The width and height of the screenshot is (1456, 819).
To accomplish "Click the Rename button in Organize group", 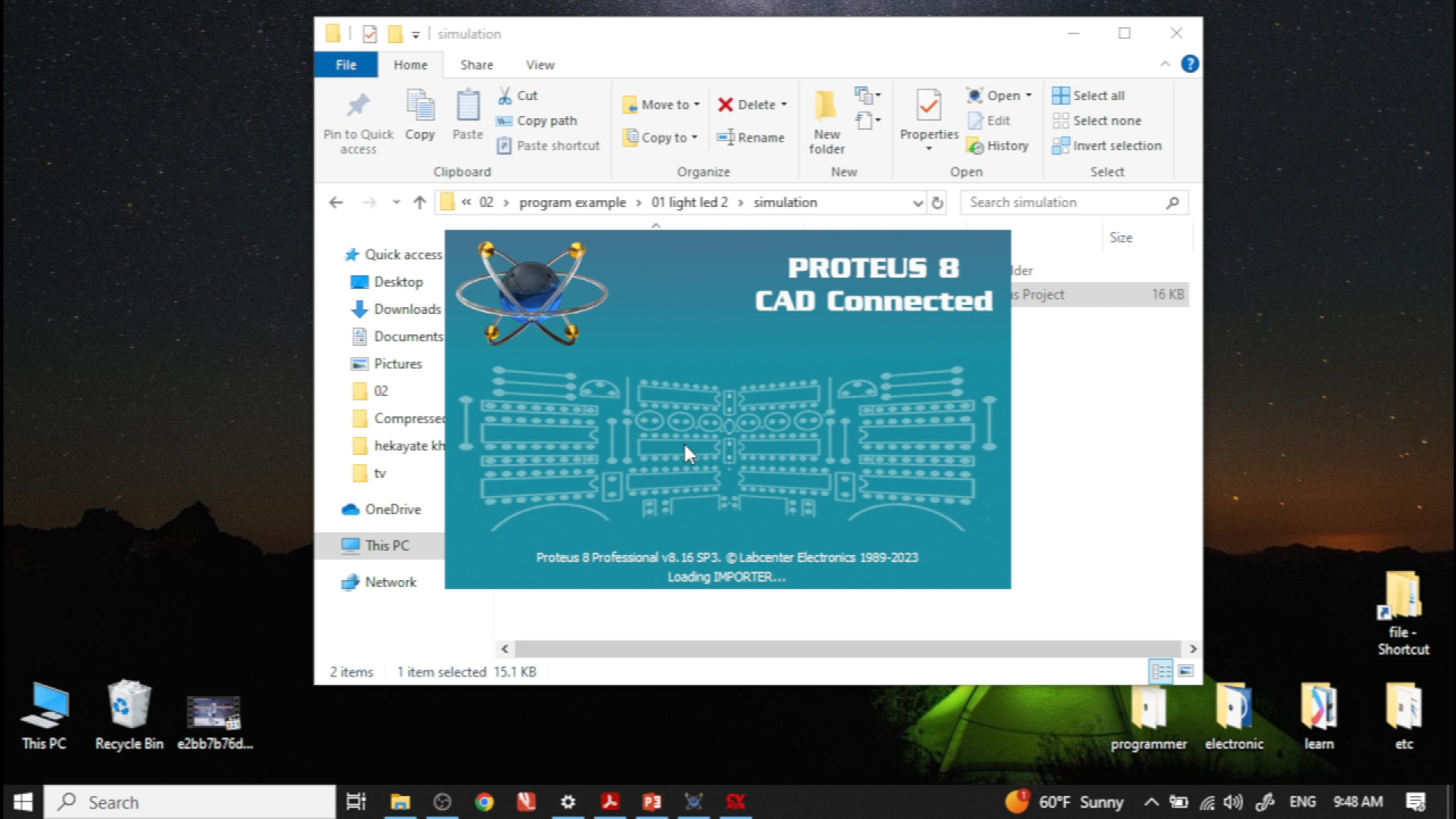I will tap(751, 137).
